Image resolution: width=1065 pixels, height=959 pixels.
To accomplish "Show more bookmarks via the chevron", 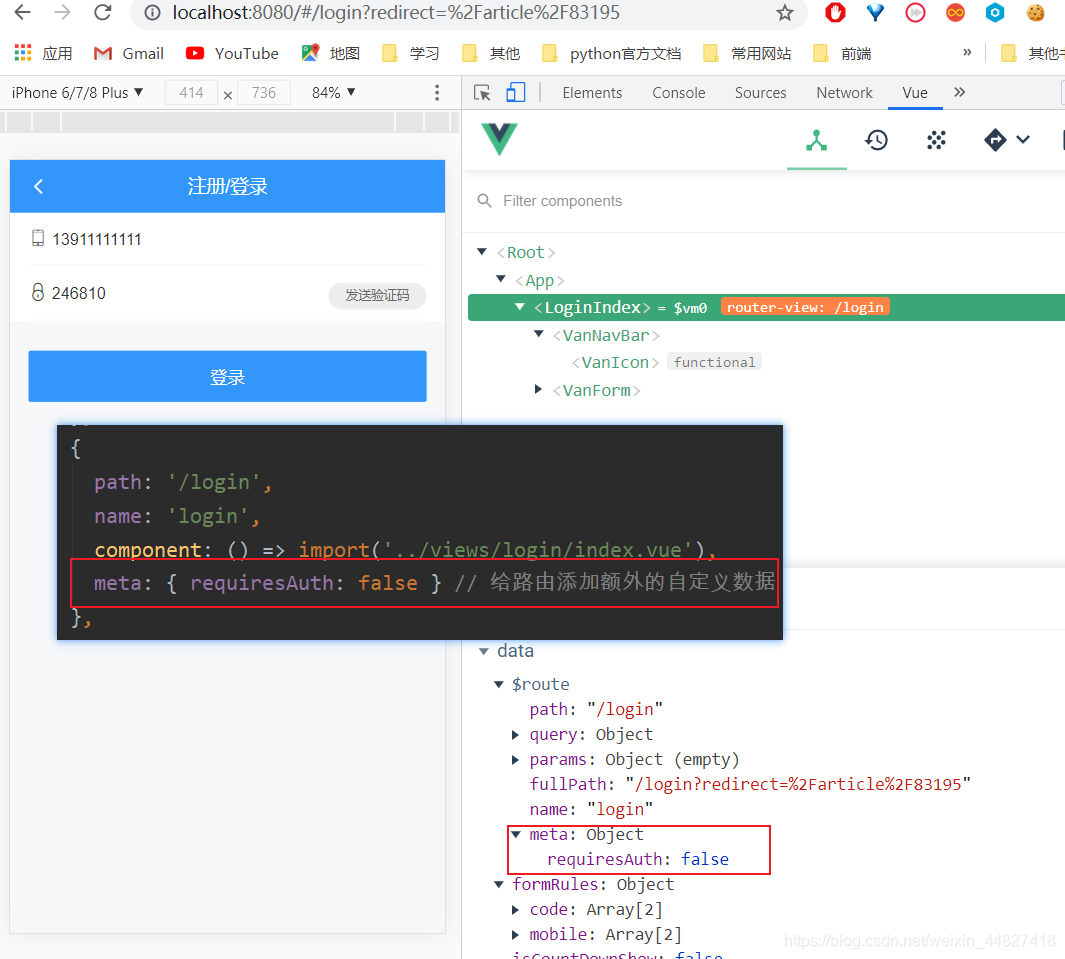I will (967, 52).
